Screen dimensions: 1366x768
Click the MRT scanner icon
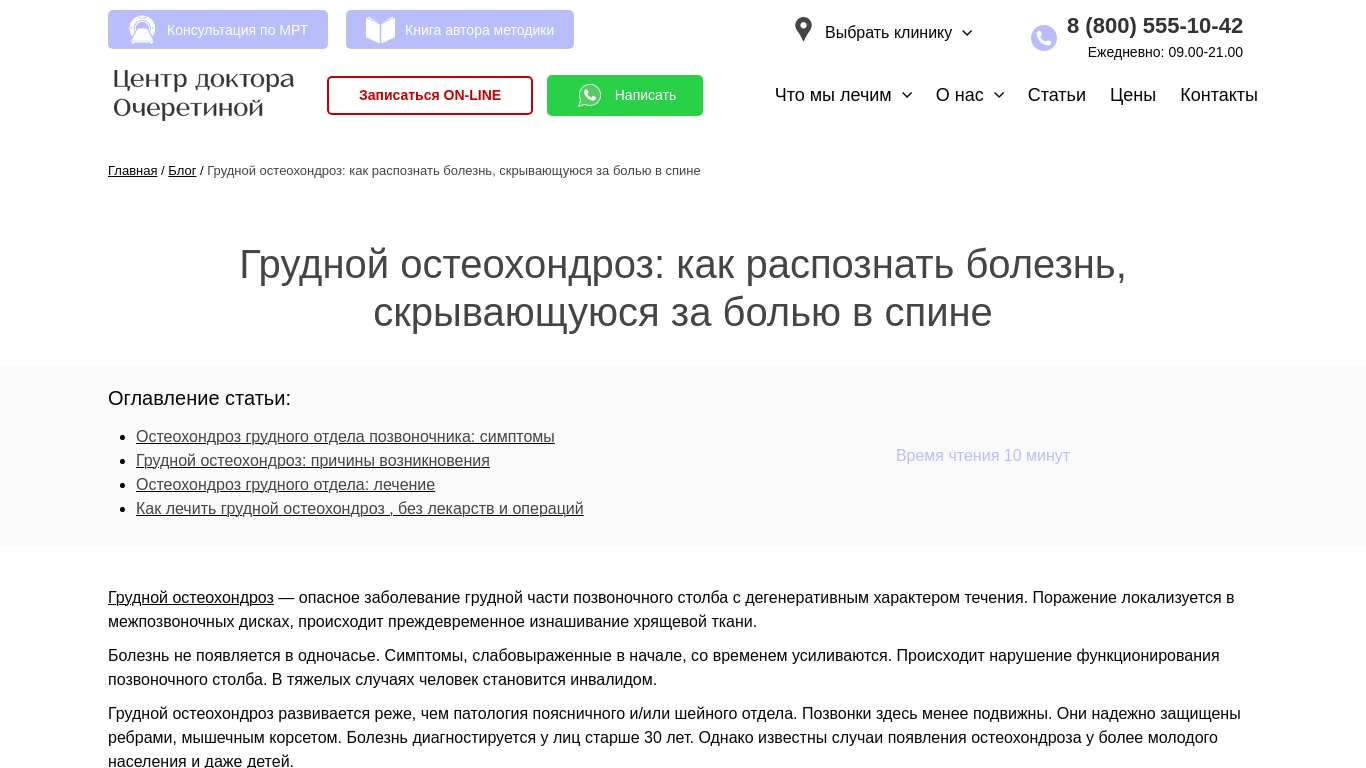142,30
